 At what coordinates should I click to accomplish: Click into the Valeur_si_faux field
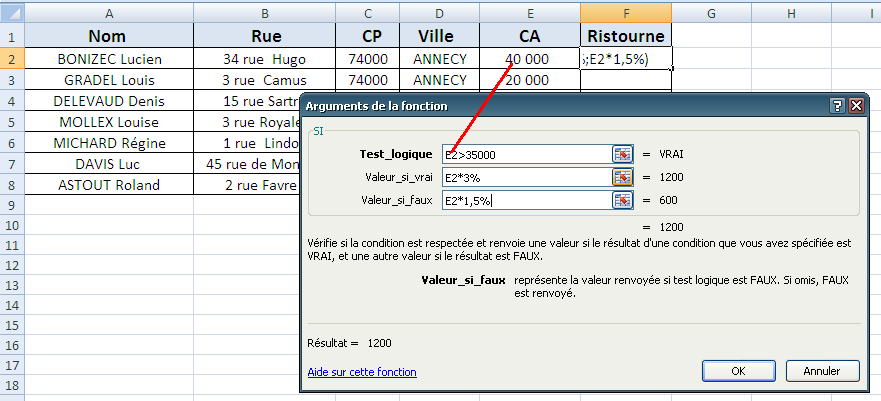526,200
